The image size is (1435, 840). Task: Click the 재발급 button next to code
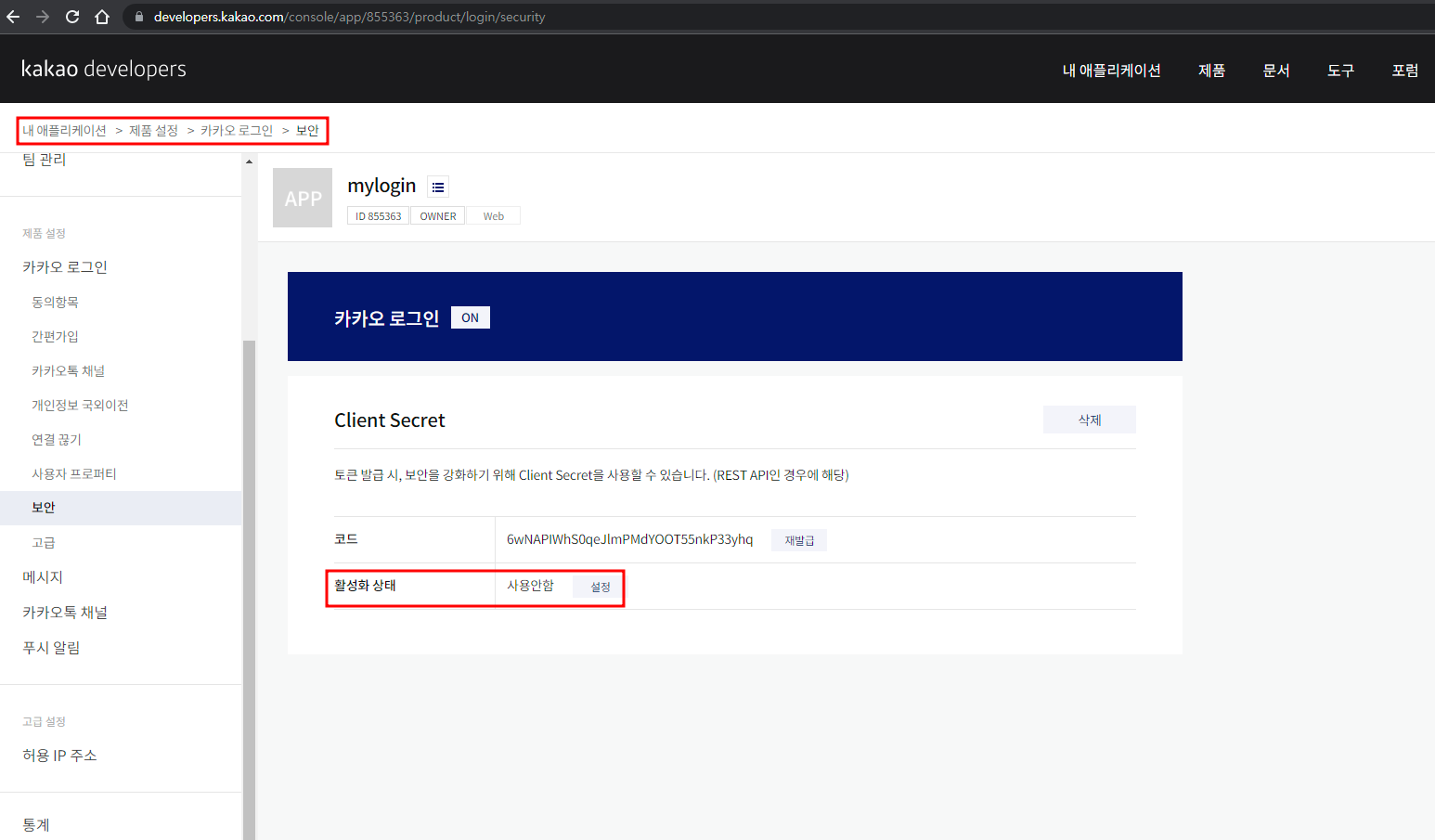(799, 540)
